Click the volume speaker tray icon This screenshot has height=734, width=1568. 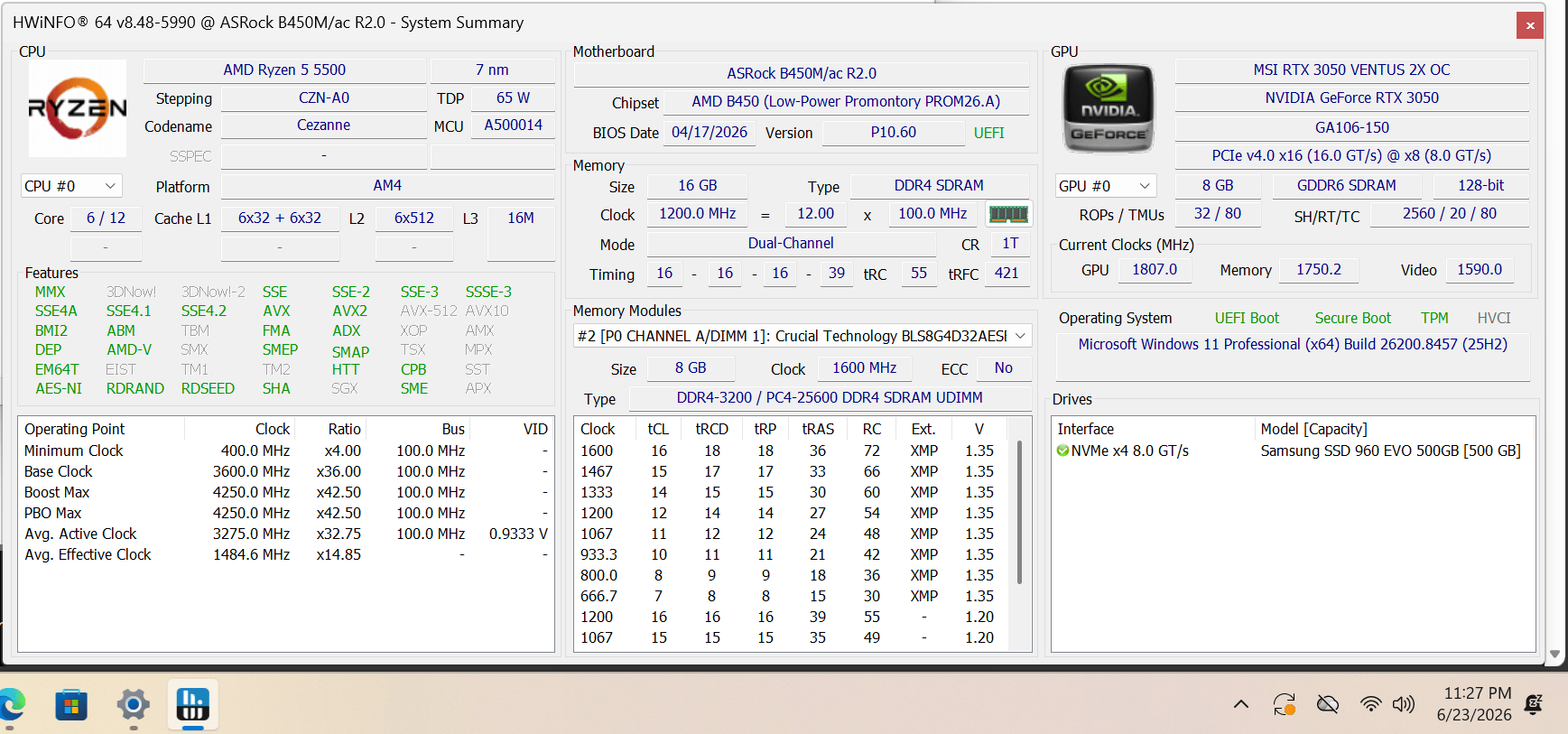1403,704
